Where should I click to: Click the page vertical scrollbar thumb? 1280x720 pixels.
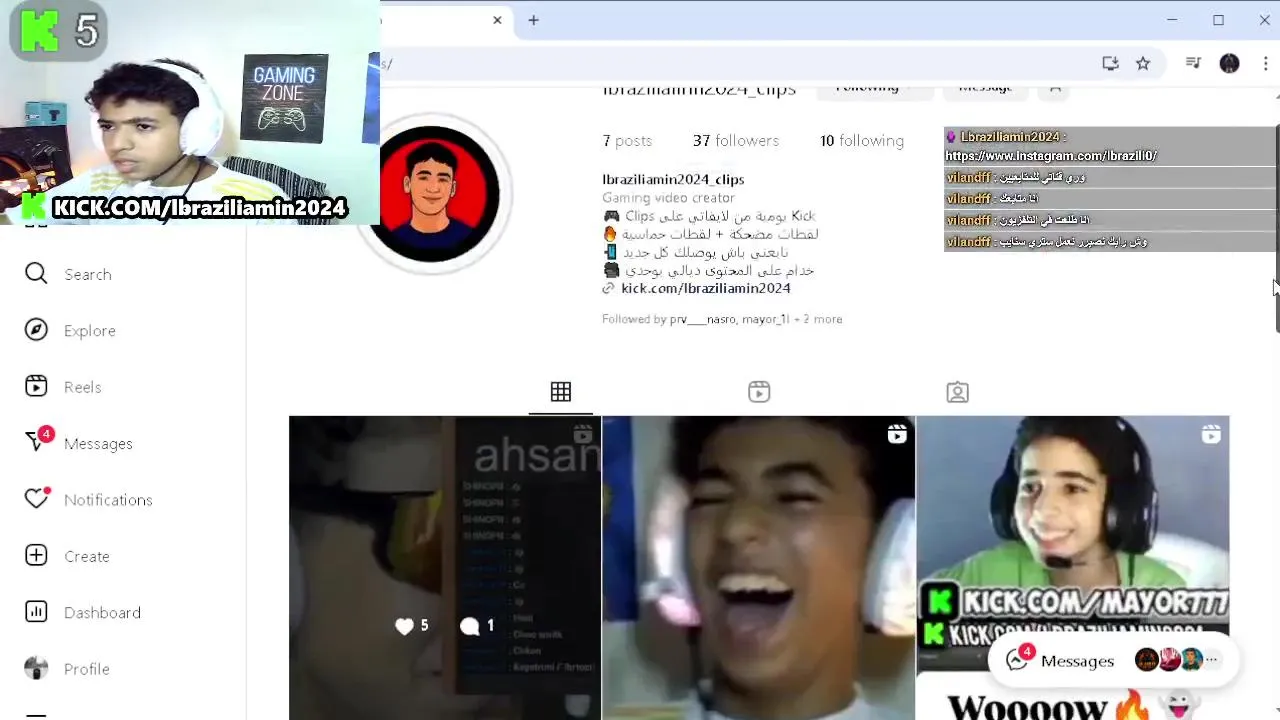coord(1276,229)
